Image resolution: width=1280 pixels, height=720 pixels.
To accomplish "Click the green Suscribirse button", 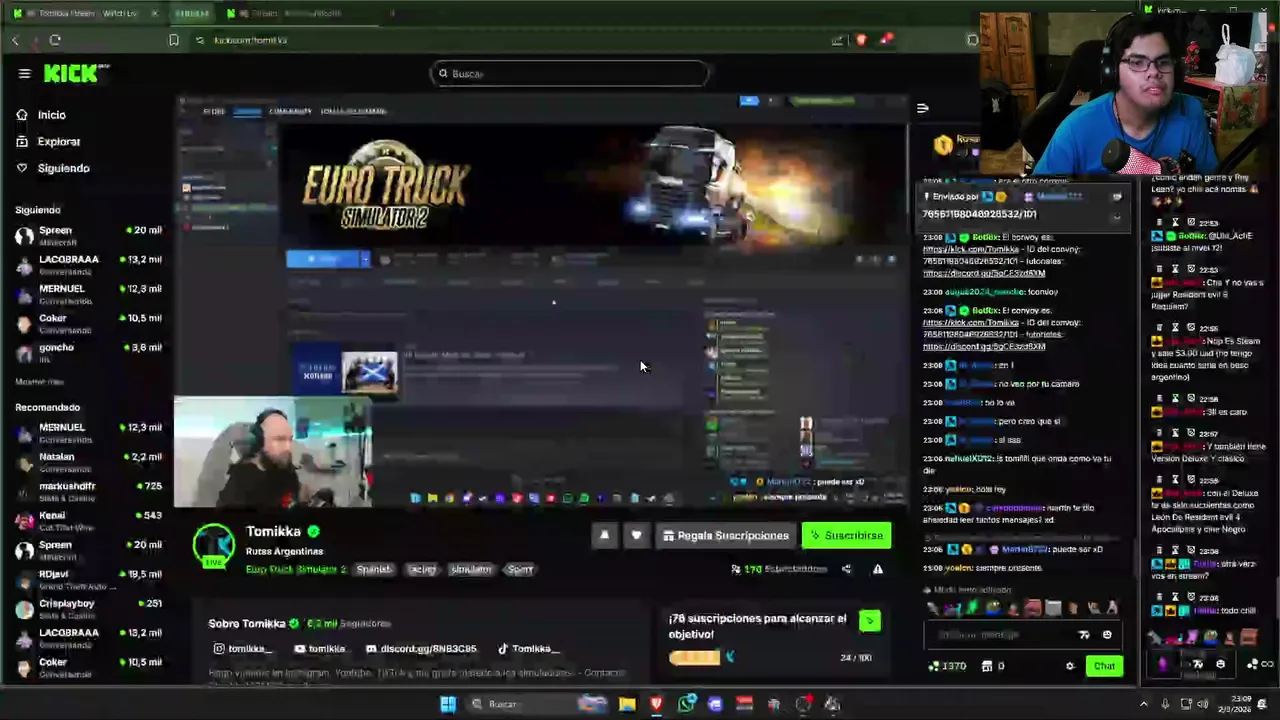I will point(846,536).
